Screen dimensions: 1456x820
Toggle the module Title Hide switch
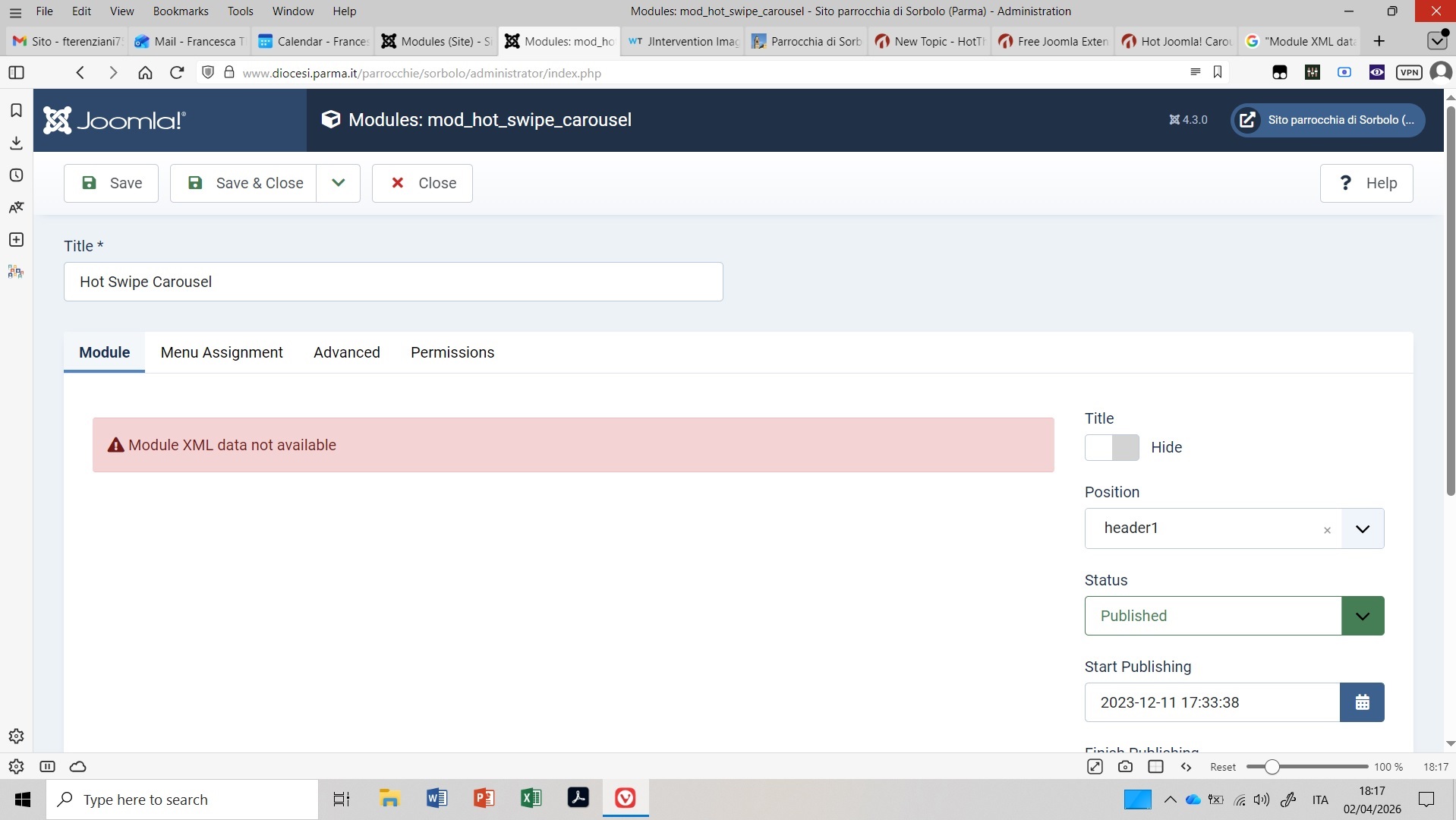pyautogui.click(x=1111, y=447)
